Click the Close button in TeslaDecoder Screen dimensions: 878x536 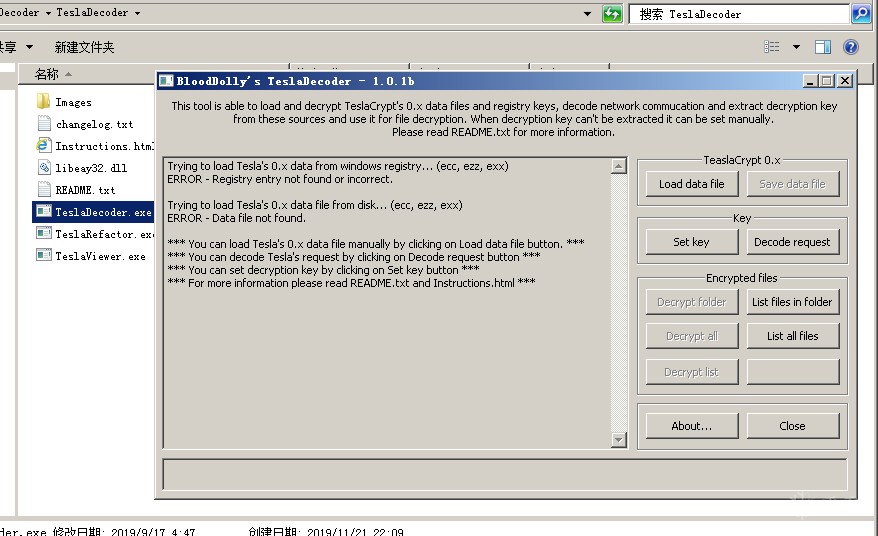[x=792, y=426]
